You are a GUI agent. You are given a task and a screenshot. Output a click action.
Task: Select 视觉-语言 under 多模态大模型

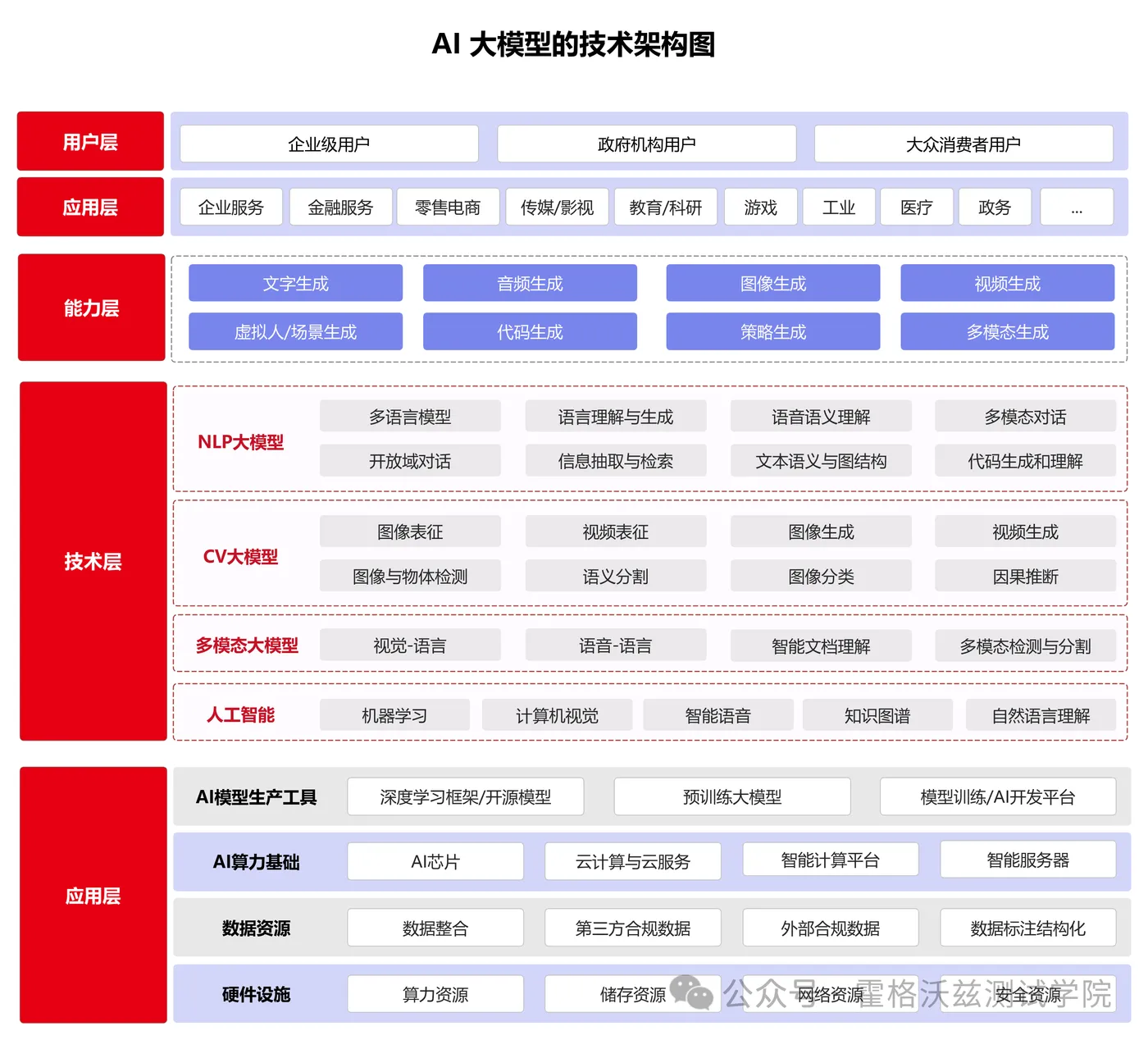coord(410,645)
